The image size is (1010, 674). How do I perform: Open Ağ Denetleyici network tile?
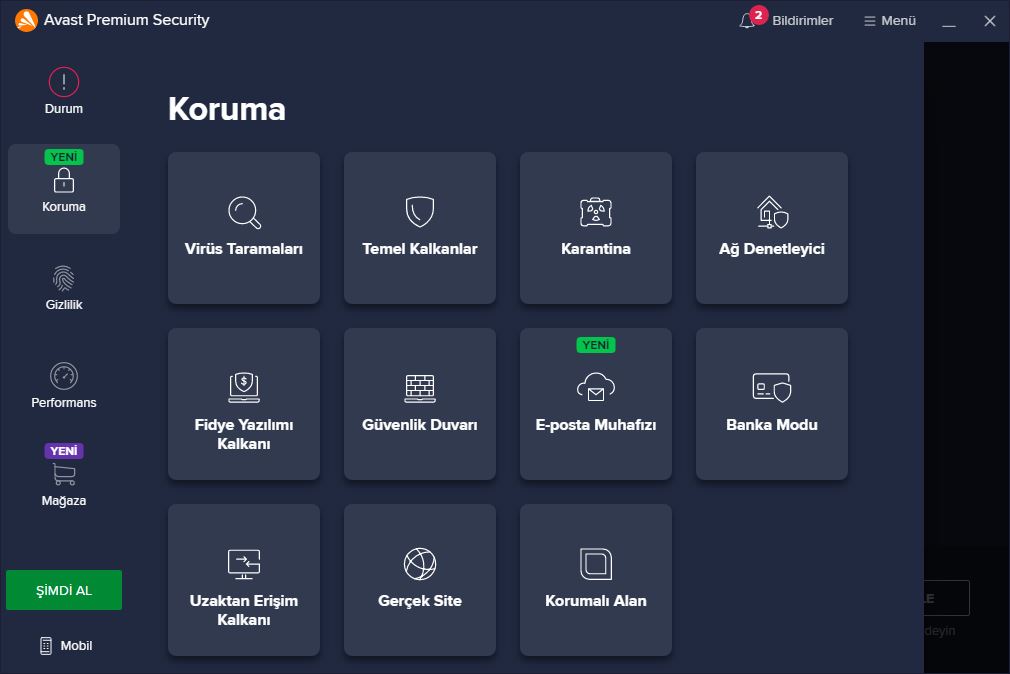point(772,228)
